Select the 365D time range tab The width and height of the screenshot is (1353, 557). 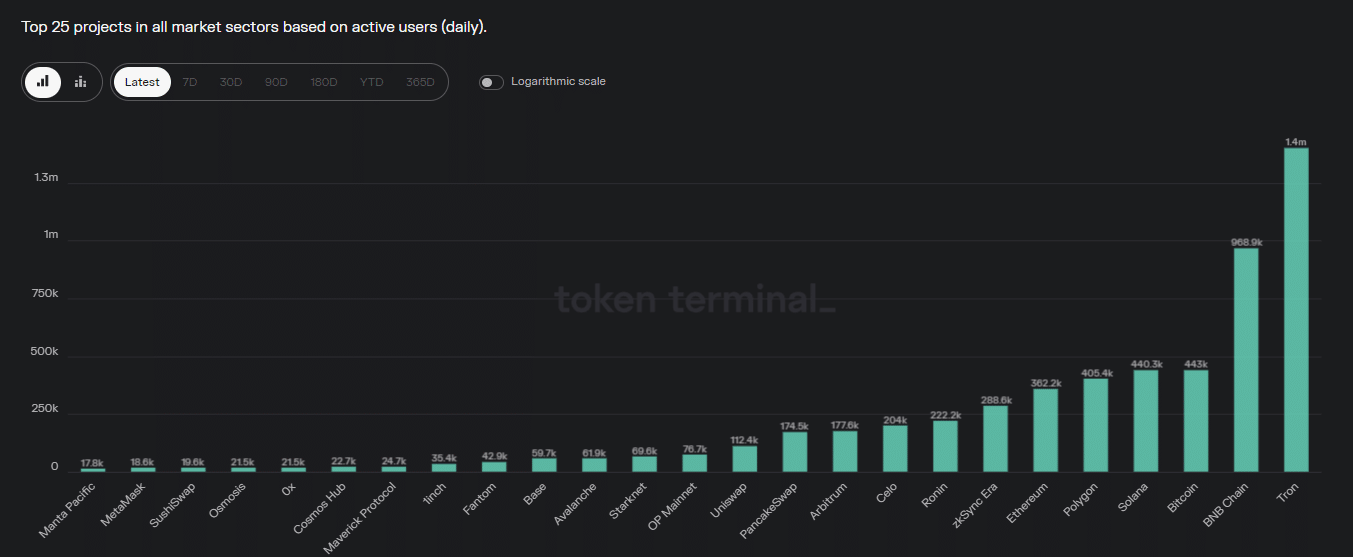tap(421, 82)
